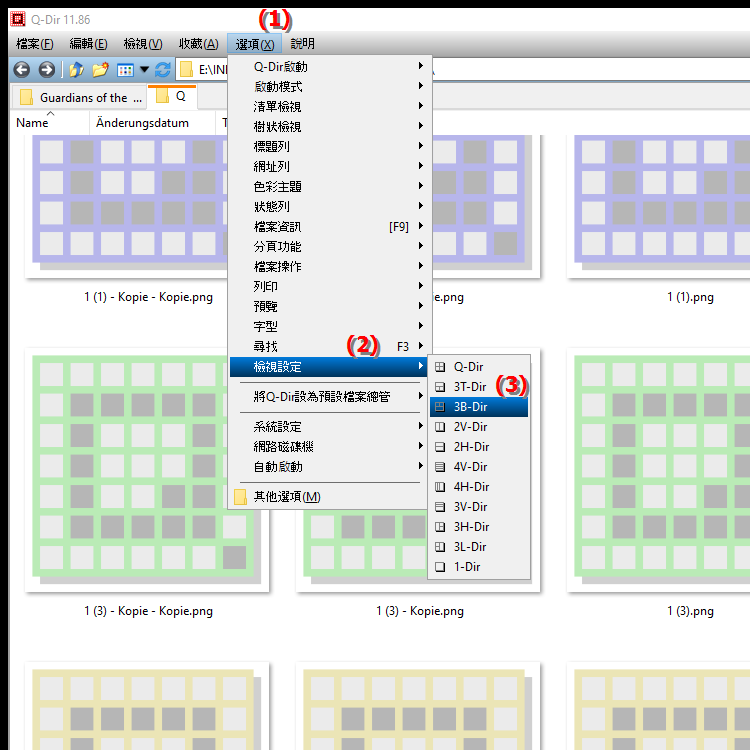This screenshot has width=750, height=750.
Task: Open 將Q-Dir設為預設檔案總管 submenu
Action: [x=329, y=397]
